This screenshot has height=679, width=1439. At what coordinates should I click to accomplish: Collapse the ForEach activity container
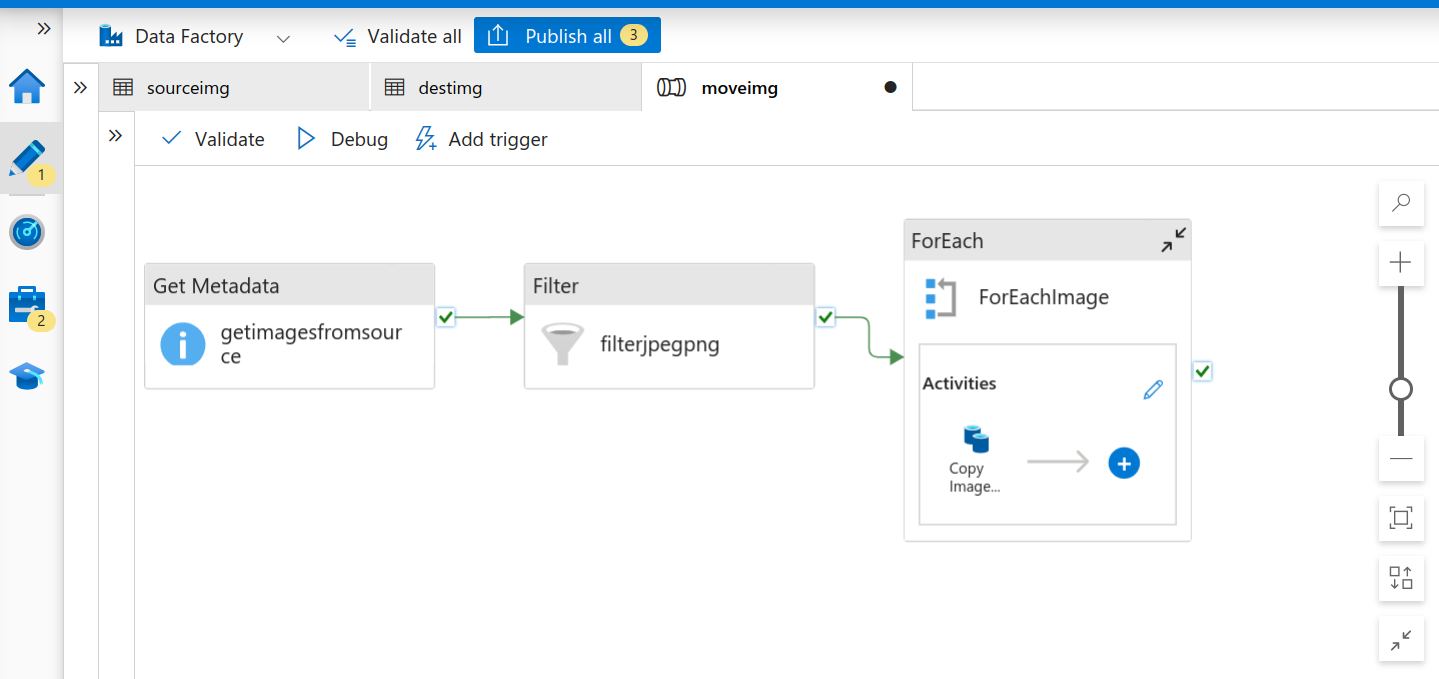click(x=1173, y=240)
